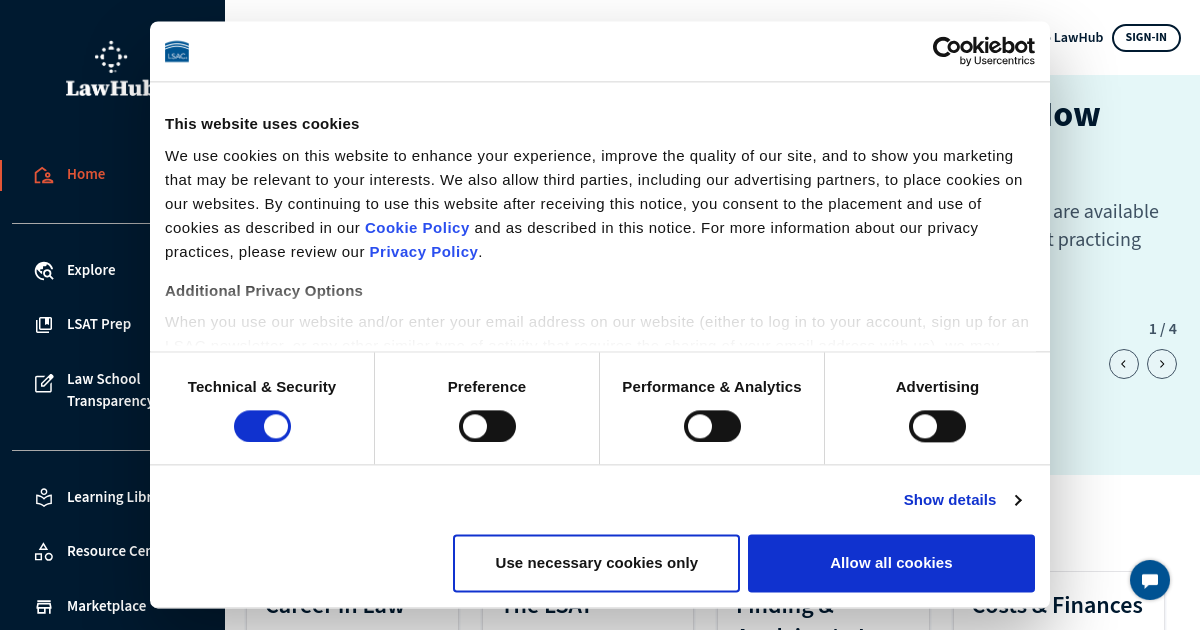The height and width of the screenshot is (630, 1200).
Task: Expand Show details in cookie banner
Action: click(962, 500)
